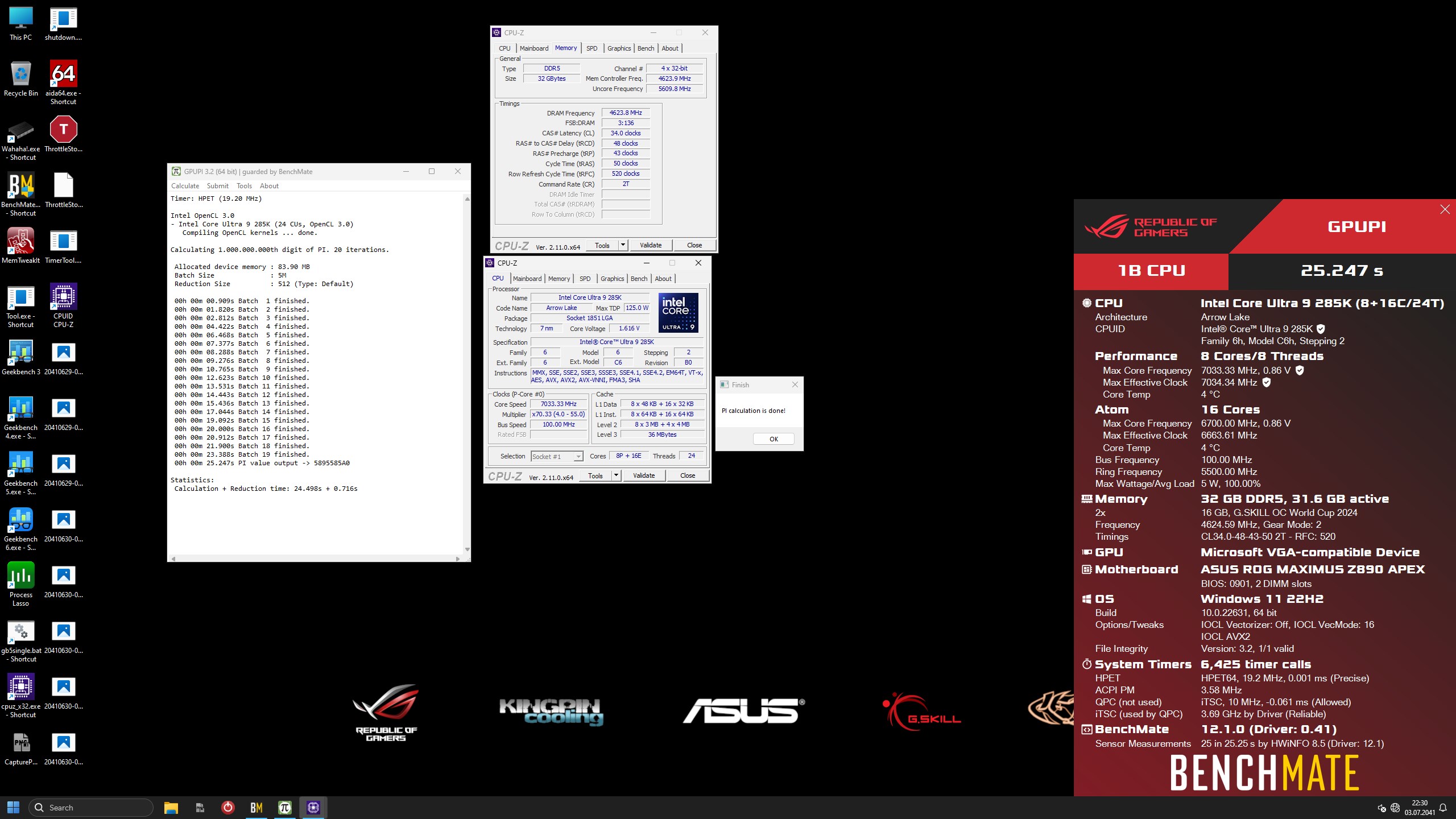Click Validate in lower CPU-Z window
Screen dimensions: 1456x819
(x=644, y=475)
